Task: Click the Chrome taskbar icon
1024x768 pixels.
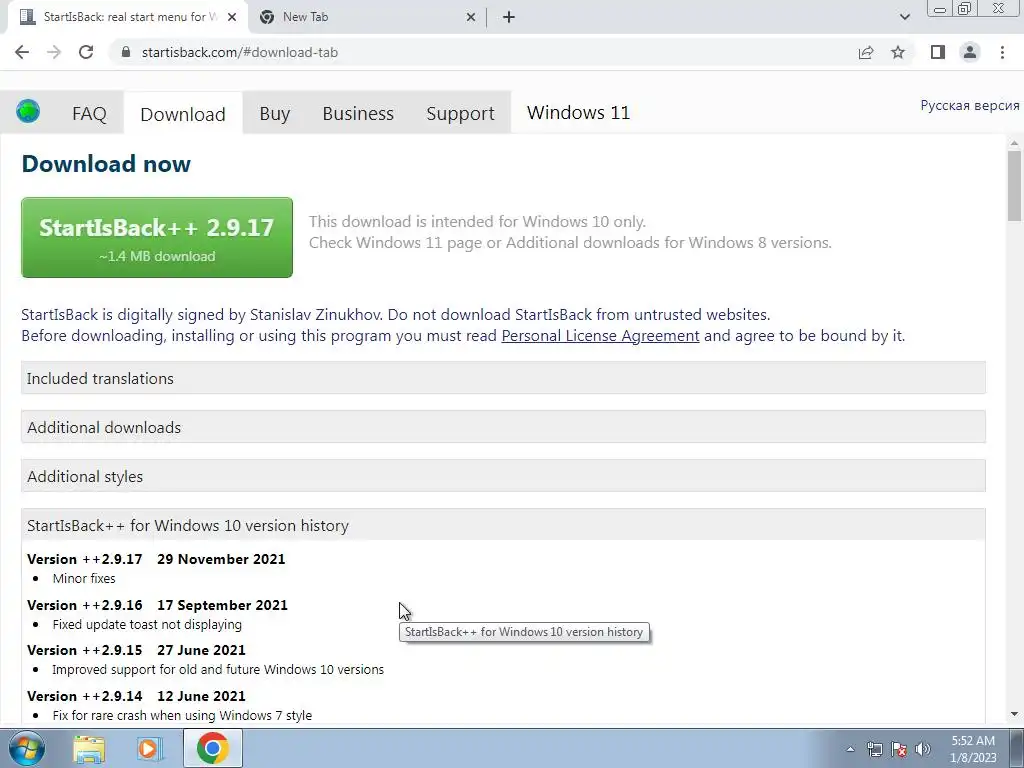Action: 213,748
